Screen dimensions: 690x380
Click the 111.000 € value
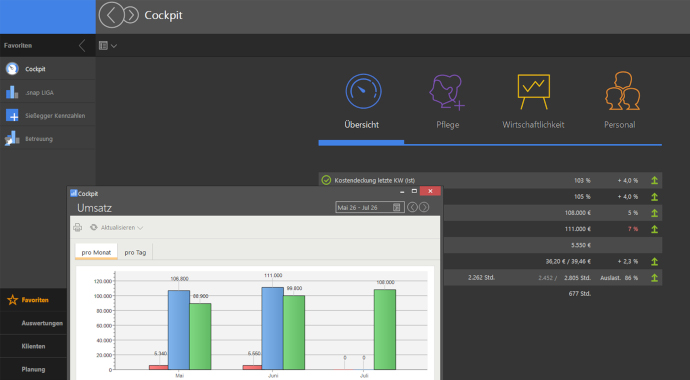point(578,229)
